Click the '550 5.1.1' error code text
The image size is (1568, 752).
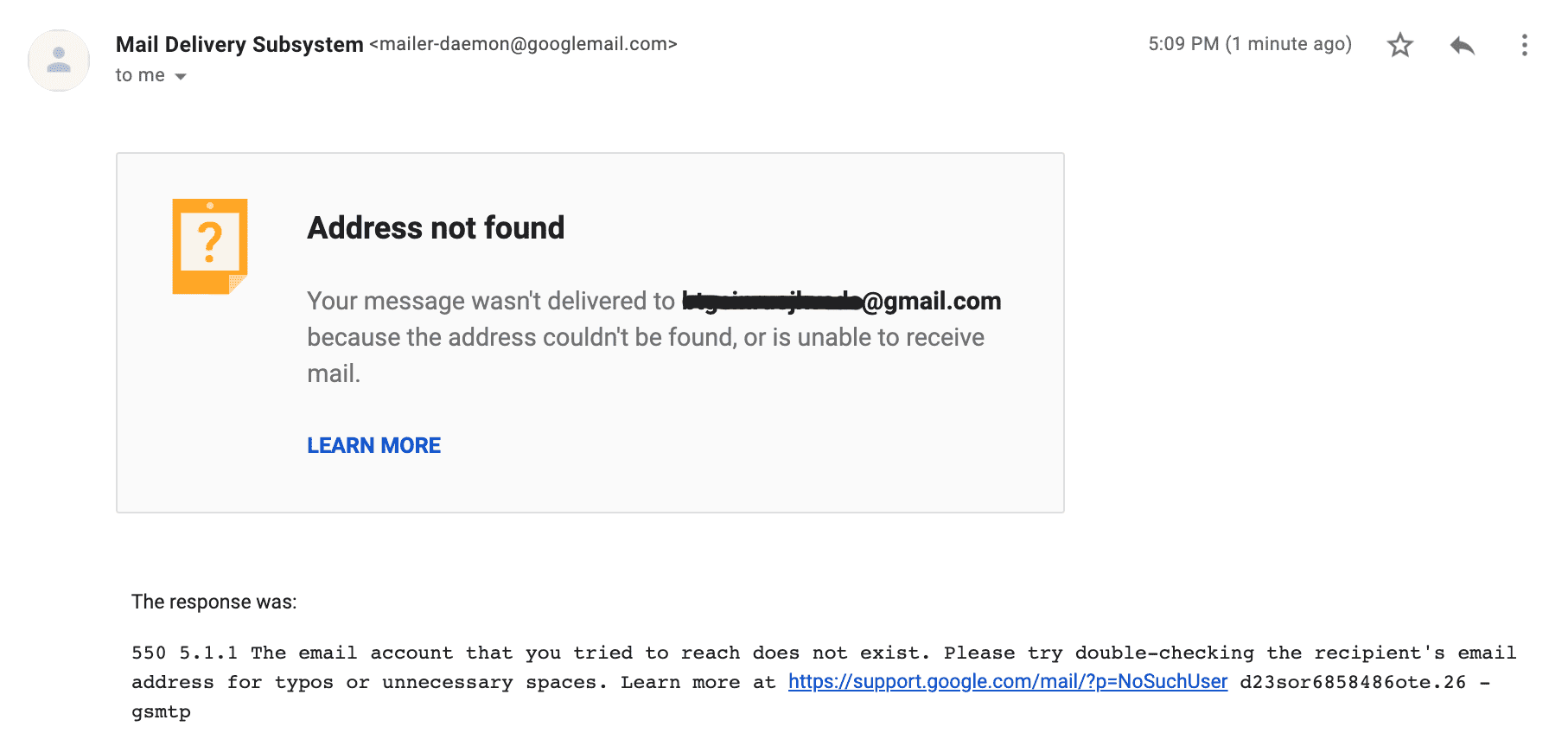coord(184,653)
